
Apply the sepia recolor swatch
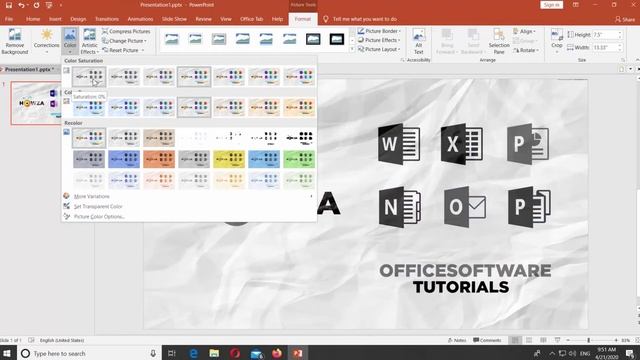[159, 138]
